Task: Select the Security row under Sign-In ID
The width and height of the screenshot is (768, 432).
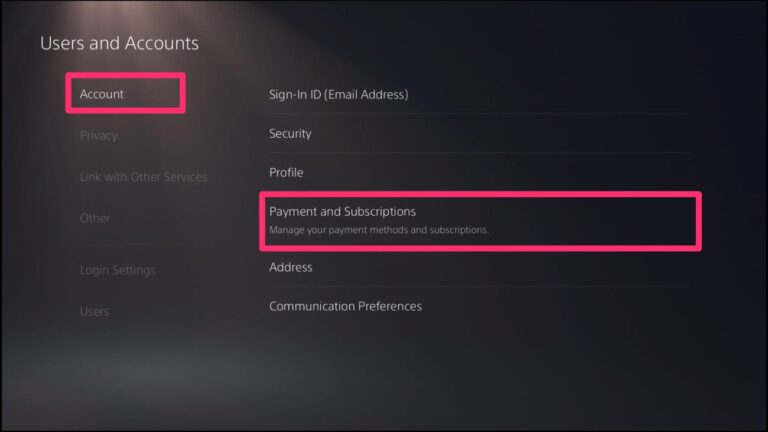Action: tap(290, 133)
